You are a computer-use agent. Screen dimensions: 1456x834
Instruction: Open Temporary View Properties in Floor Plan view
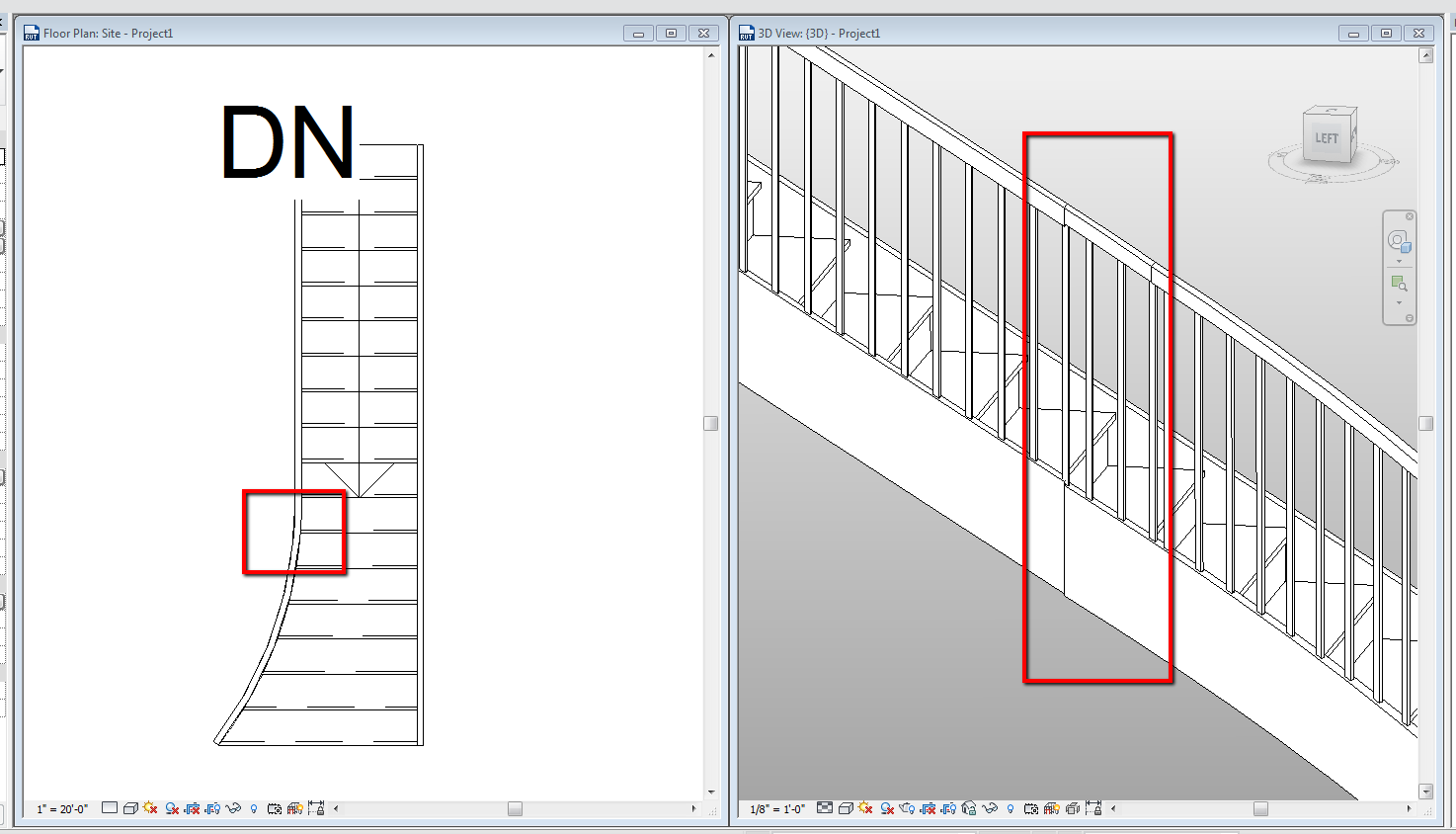275,808
